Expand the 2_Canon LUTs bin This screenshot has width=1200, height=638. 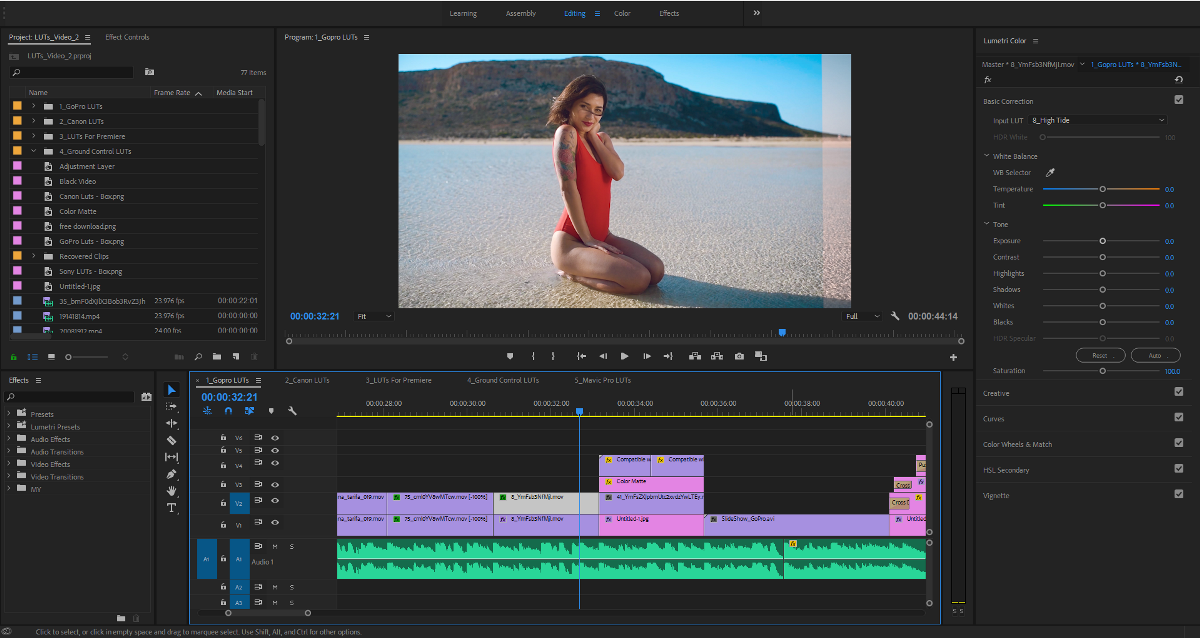point(34,121)
